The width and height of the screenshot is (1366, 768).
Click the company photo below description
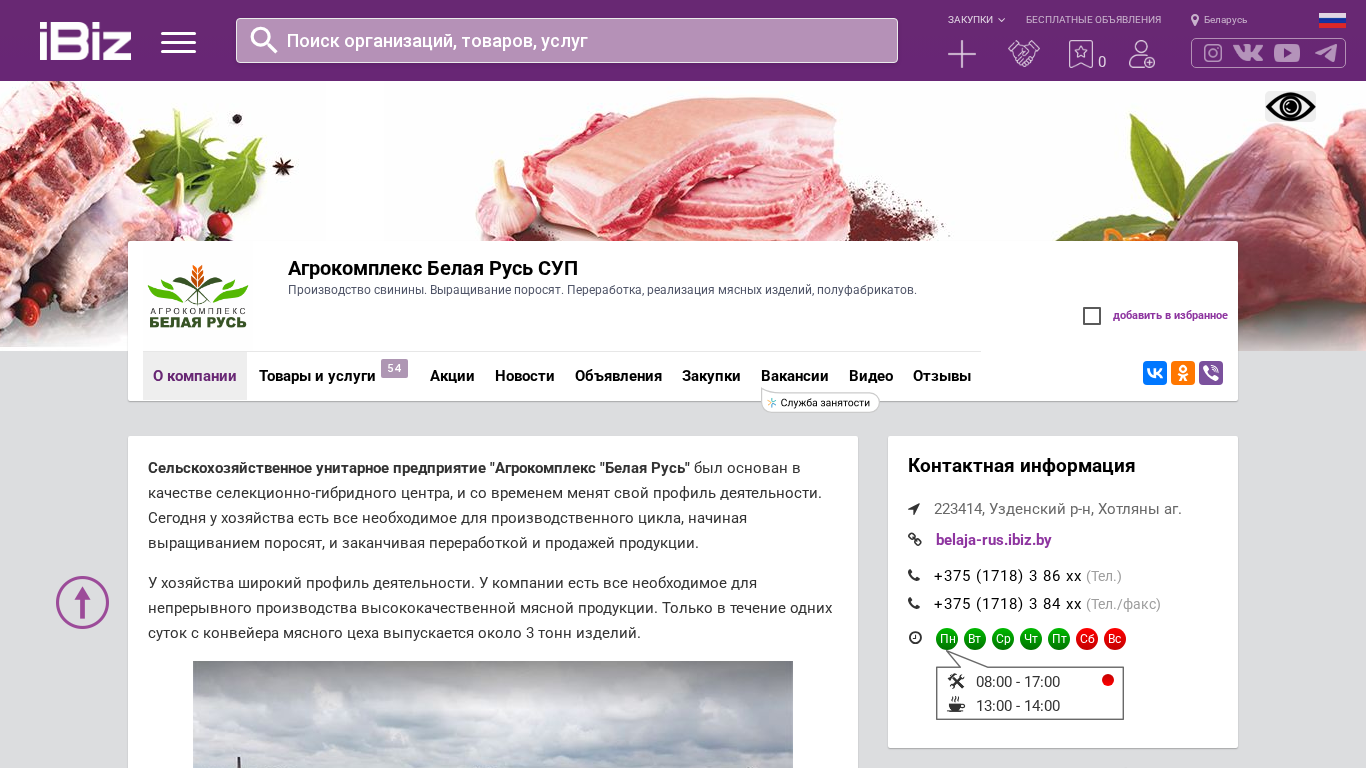coord(493,714)
